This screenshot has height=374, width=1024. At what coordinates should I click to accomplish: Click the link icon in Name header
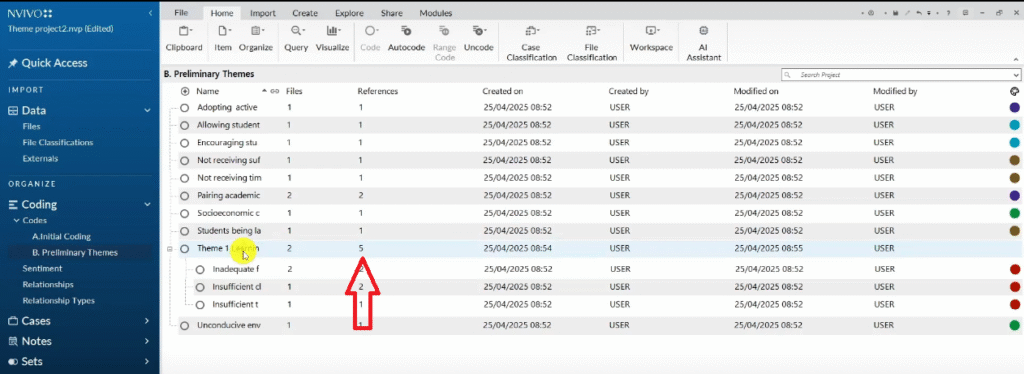[x=275, y=91]
